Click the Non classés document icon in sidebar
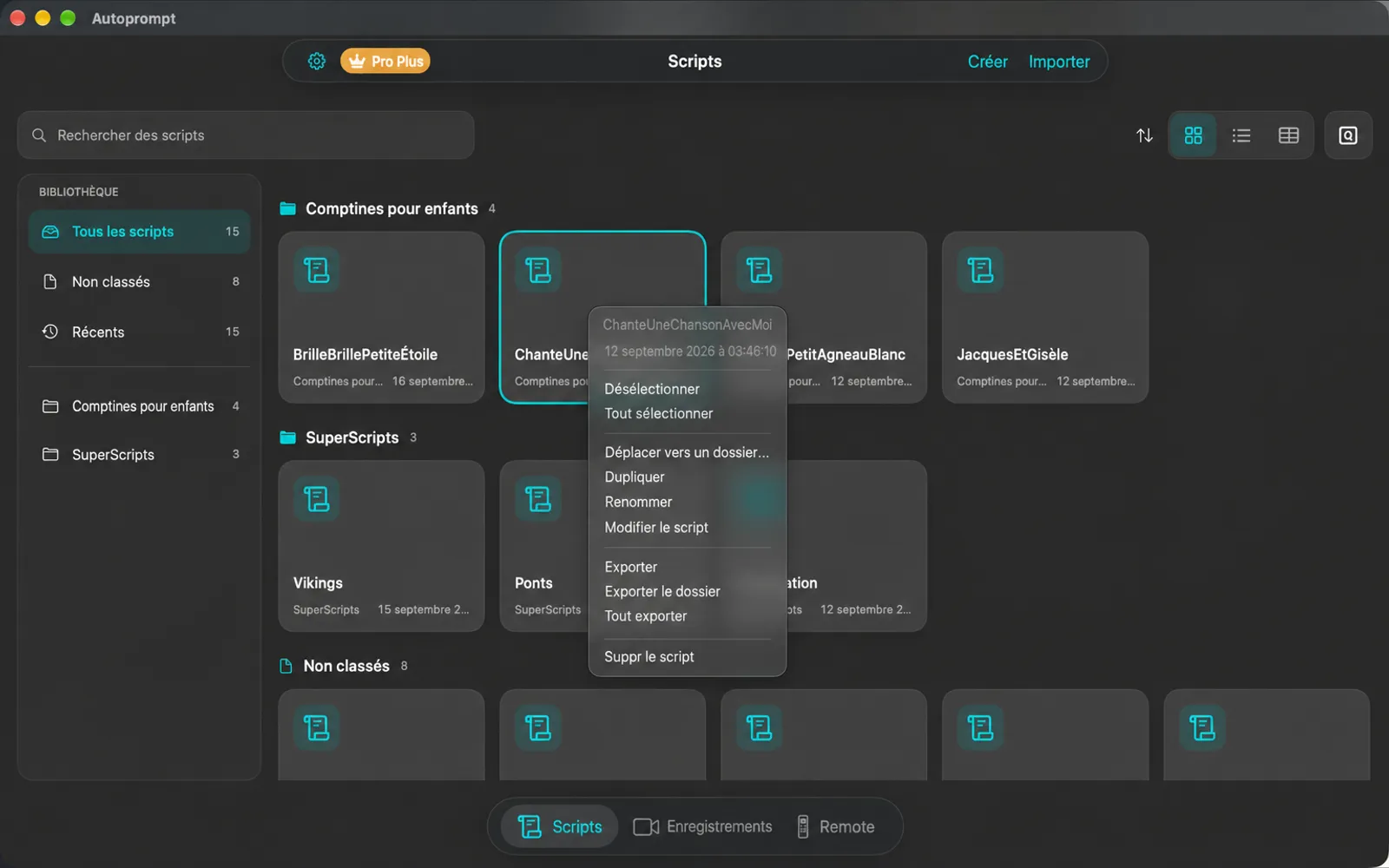Image resolution: width=1389 pixels, height=868 pixels. 50,282
